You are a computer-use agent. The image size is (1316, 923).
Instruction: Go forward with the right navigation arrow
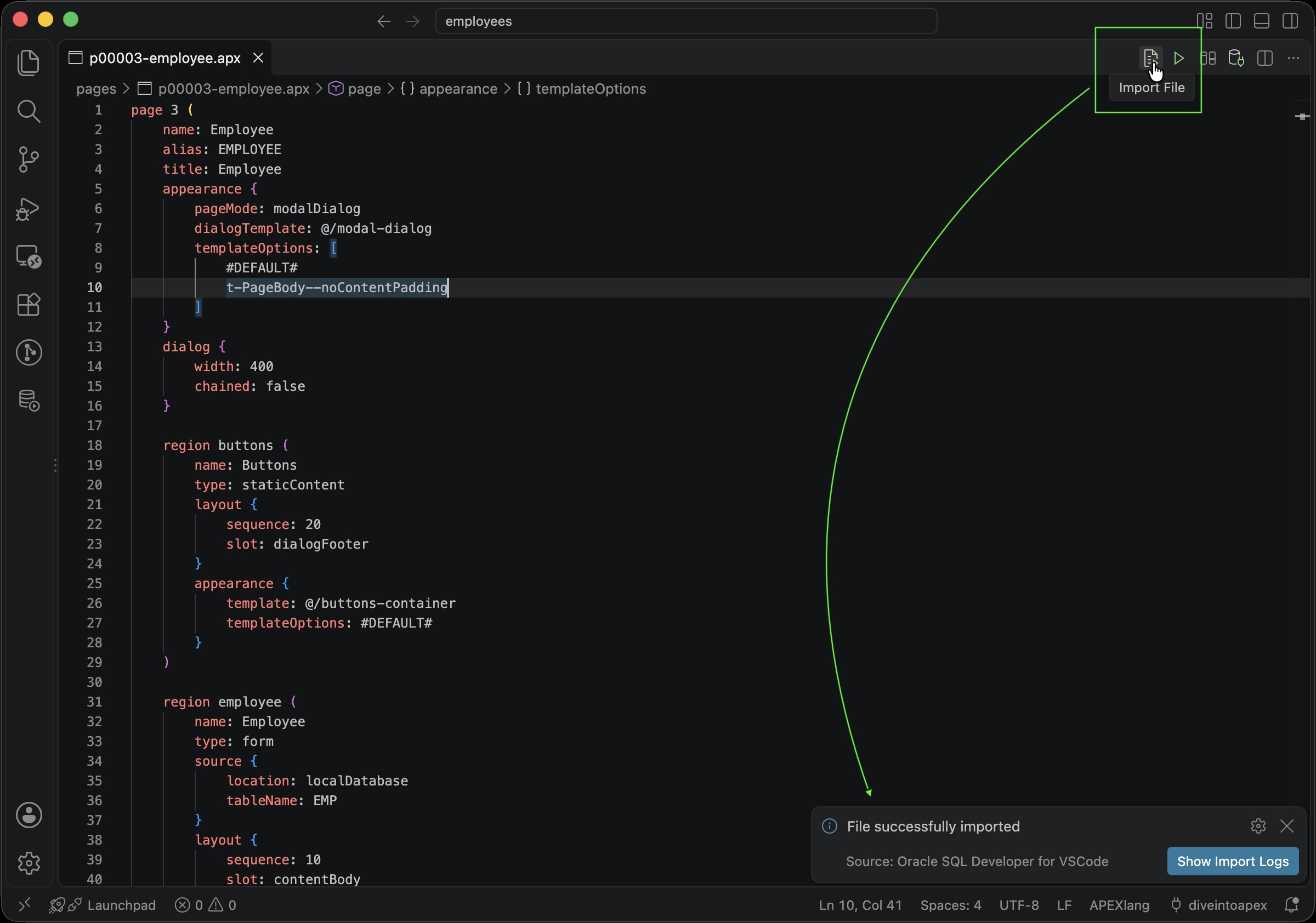[x=413, y=21]
